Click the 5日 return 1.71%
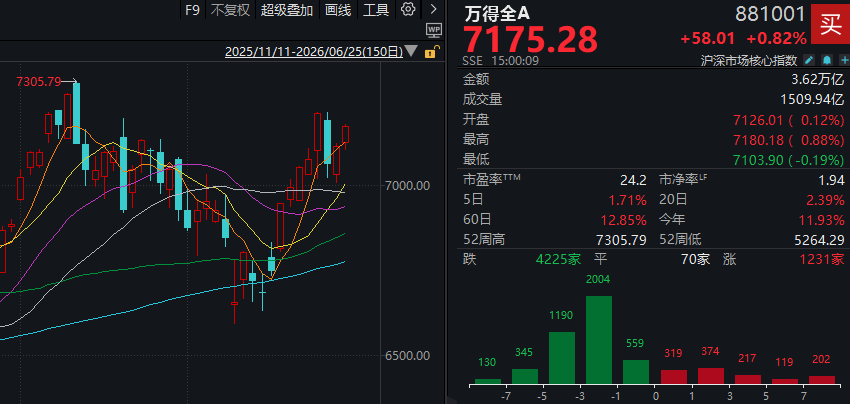The height and width of the screenshot is (404, 850). click(x=628, y=200)
